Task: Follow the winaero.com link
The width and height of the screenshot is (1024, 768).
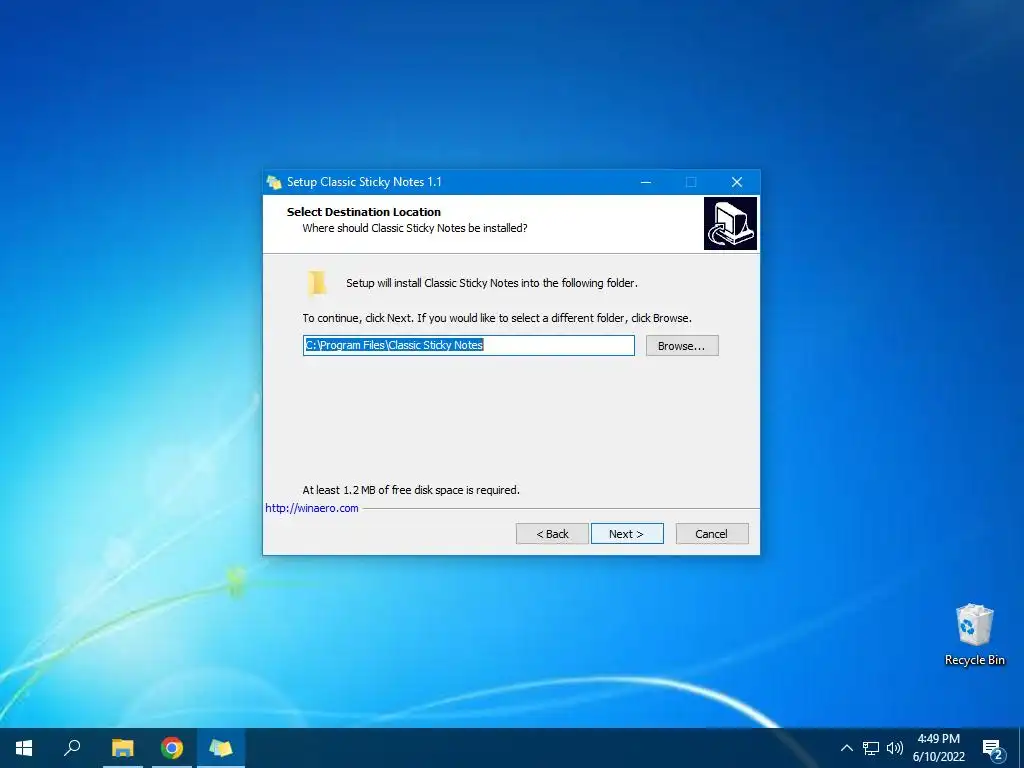Action: 312,508
